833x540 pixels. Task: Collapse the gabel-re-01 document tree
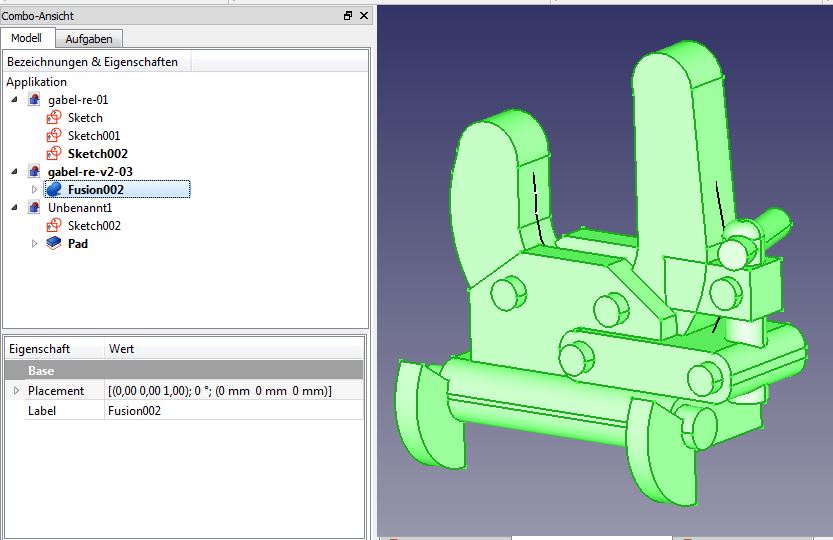point(14,100)
